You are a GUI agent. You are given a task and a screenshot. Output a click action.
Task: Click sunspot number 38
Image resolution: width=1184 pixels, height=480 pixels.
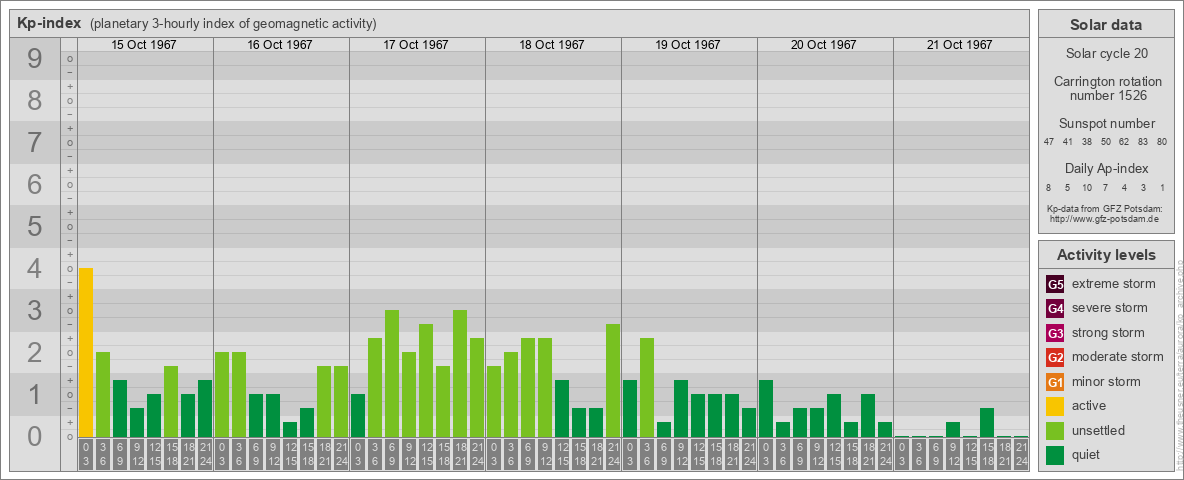tap(1086, 141)
